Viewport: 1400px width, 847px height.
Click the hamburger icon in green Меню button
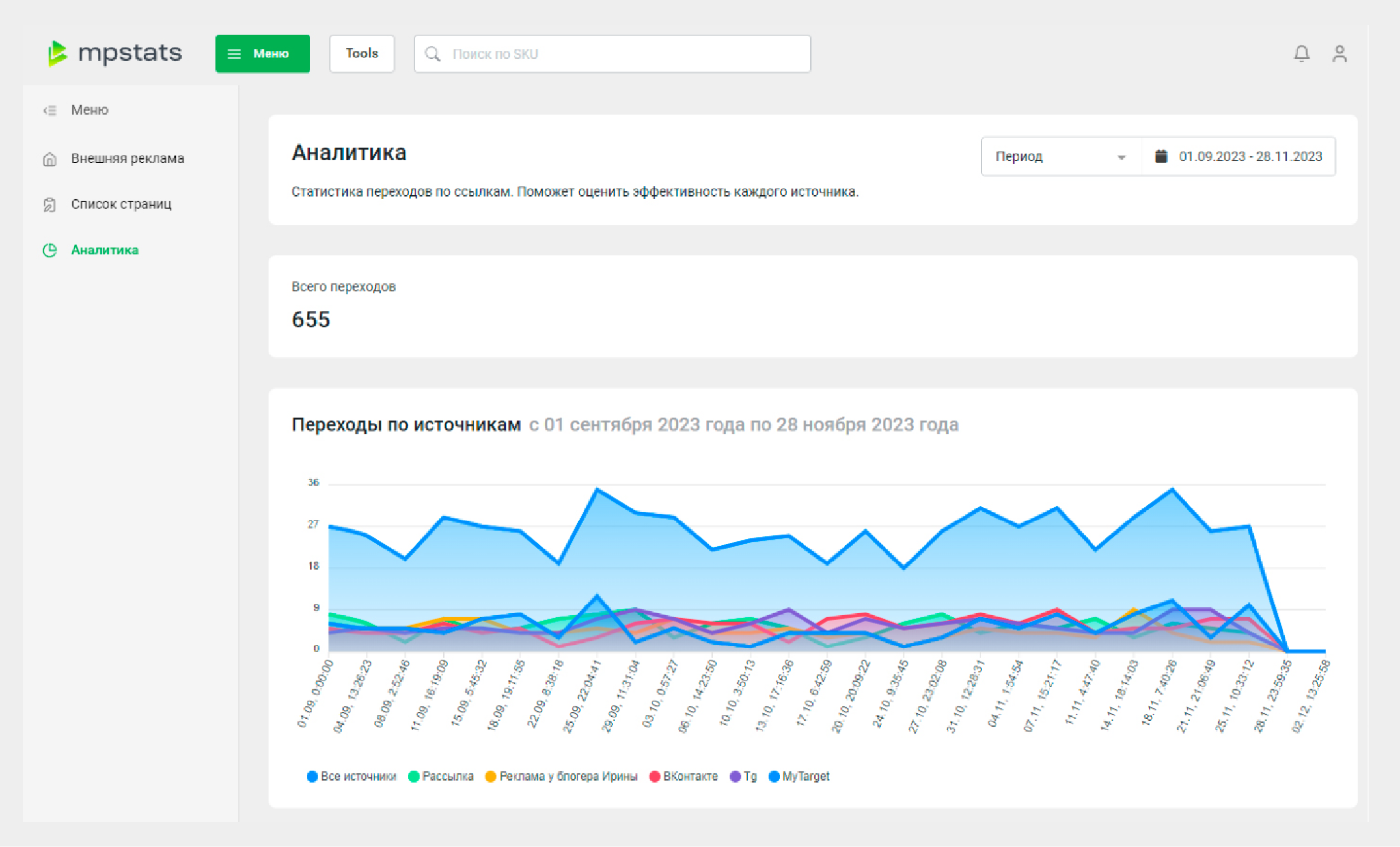point(234,53)
